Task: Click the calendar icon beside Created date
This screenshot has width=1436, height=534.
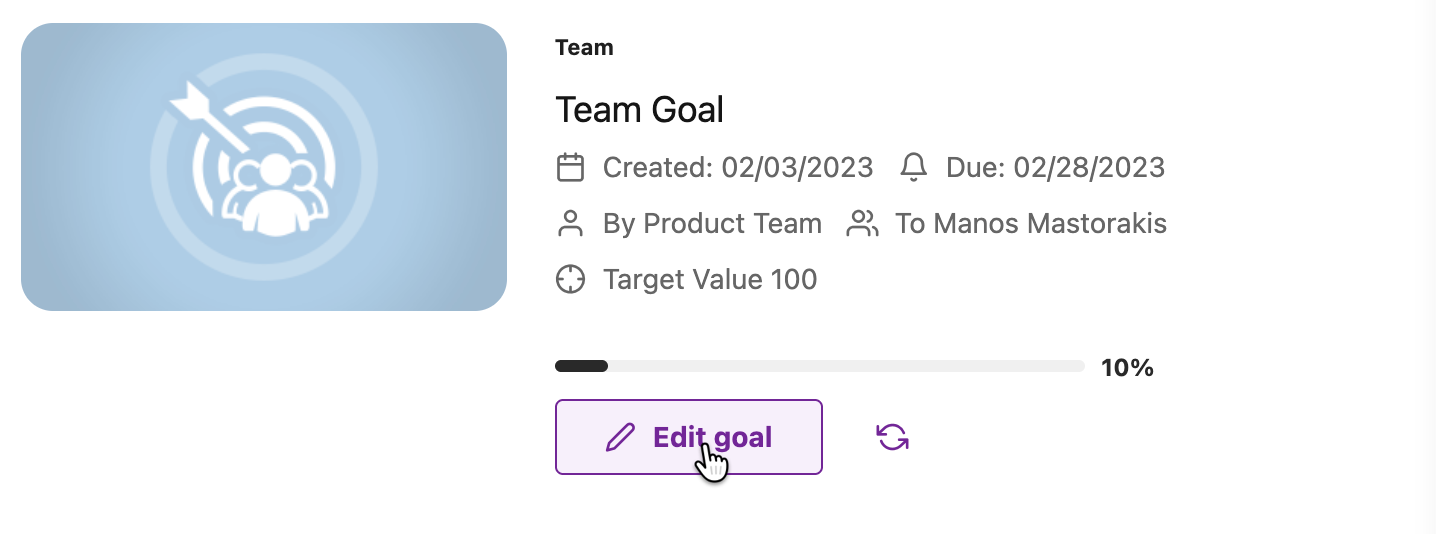Action: point(570,167)
